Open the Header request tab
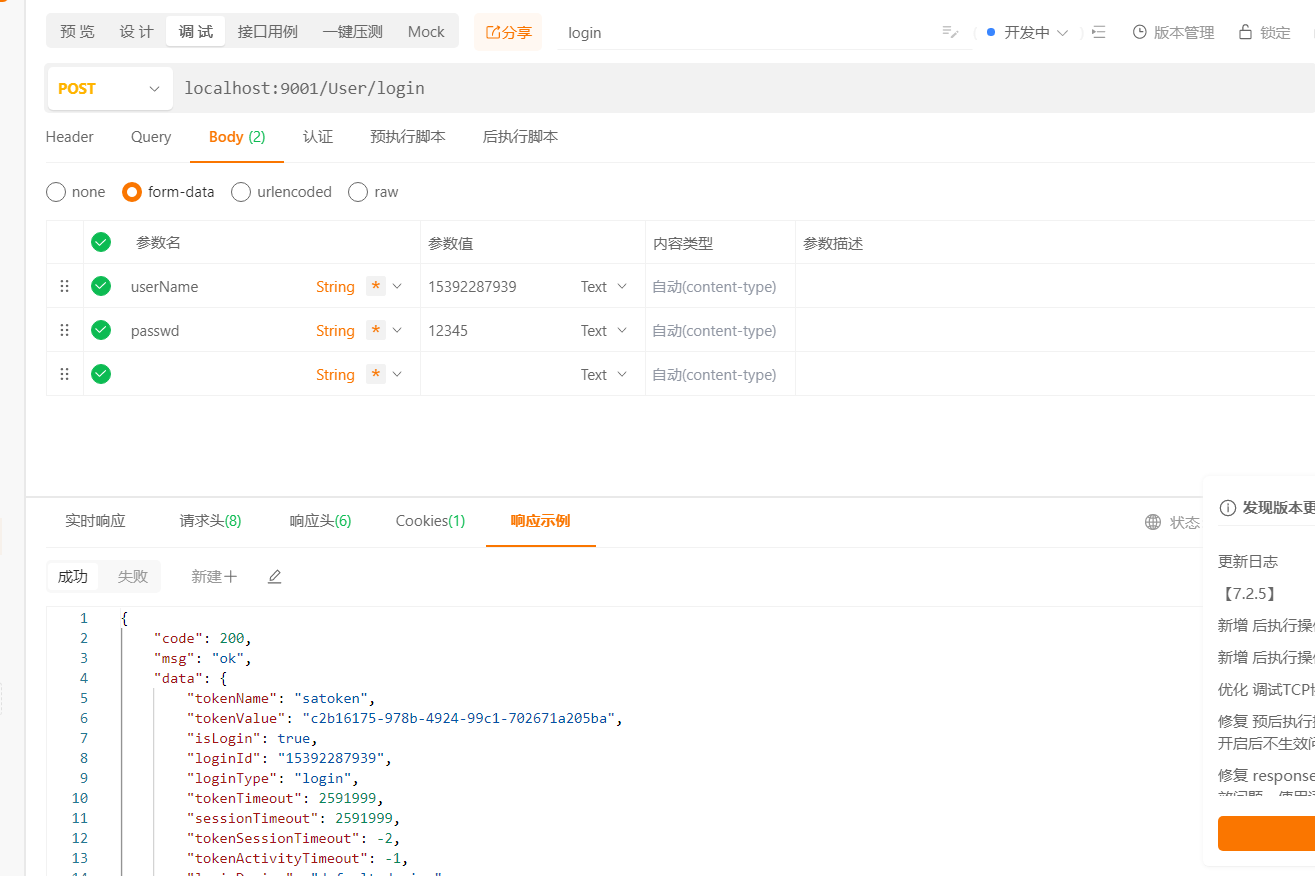This screenshot has height=876, width=1315. coord(70,137)
